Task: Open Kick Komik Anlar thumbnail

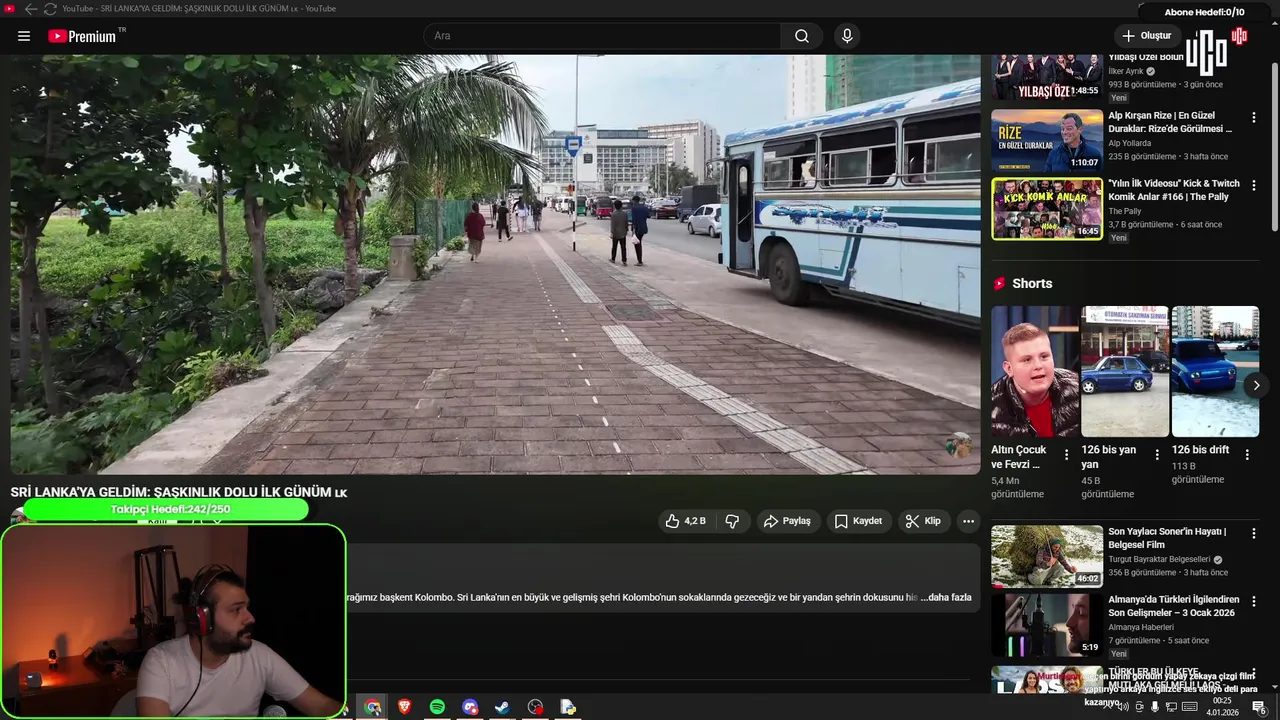Action: 1047,208
